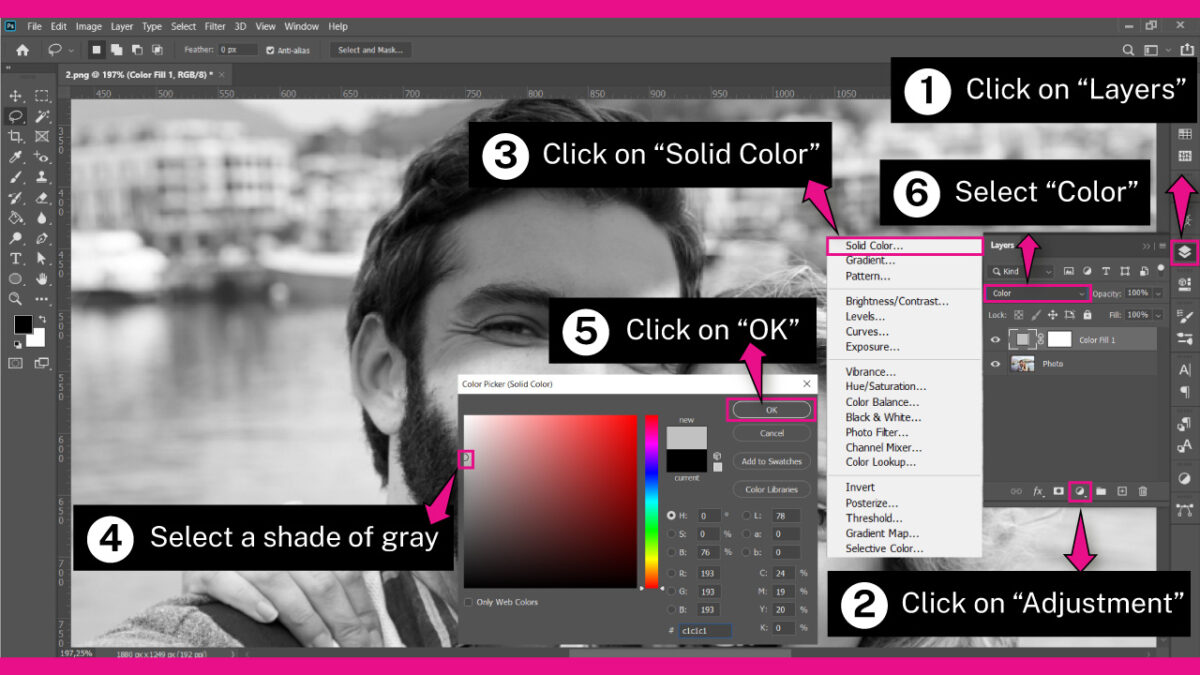The image size is (1200, 675).
Task: Select the Lasso tool in the toolbar
Action: tap(16, 116)
